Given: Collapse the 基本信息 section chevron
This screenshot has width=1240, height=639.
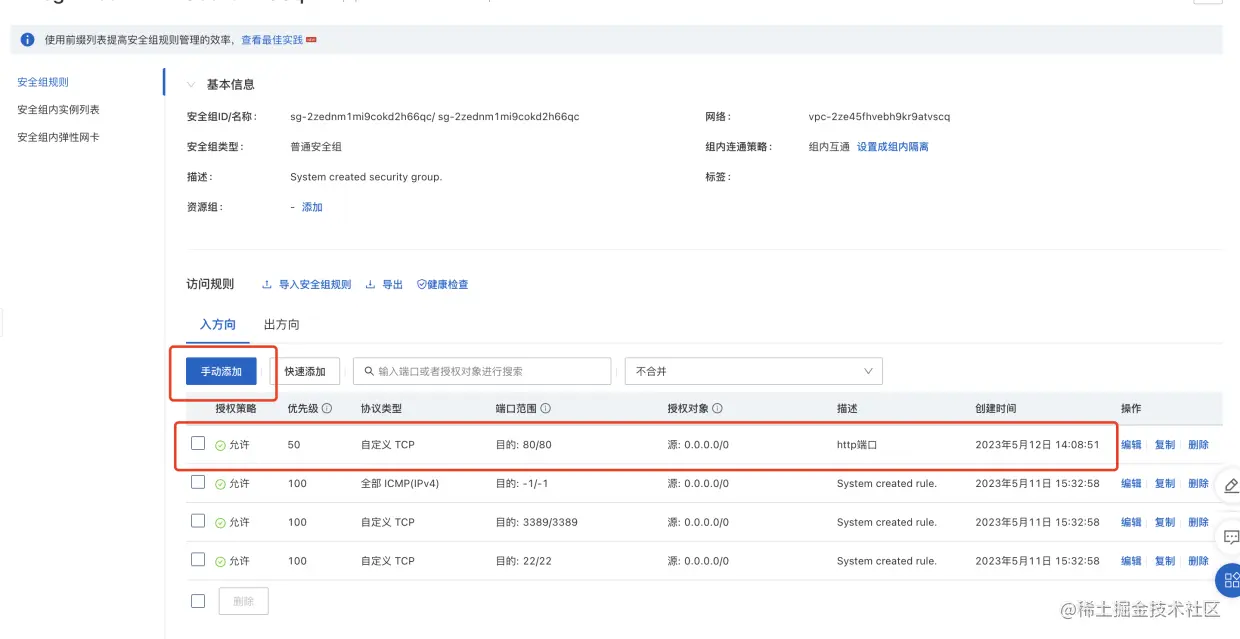Looking at the screenshot, I should point(191,85).
